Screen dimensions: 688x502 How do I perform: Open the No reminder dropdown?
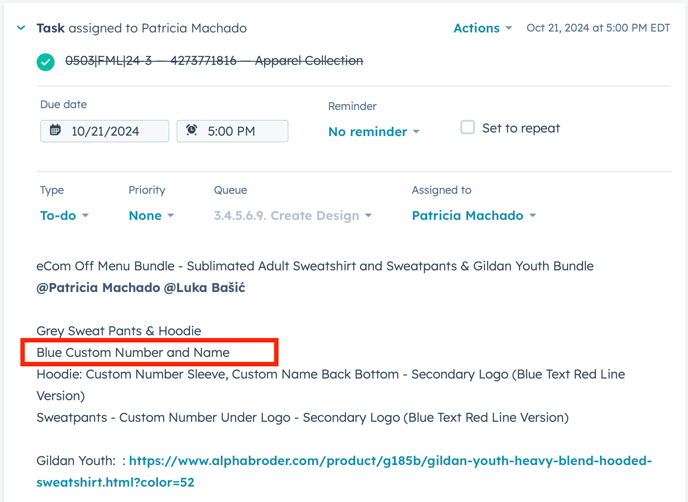[x=373, y=132]
